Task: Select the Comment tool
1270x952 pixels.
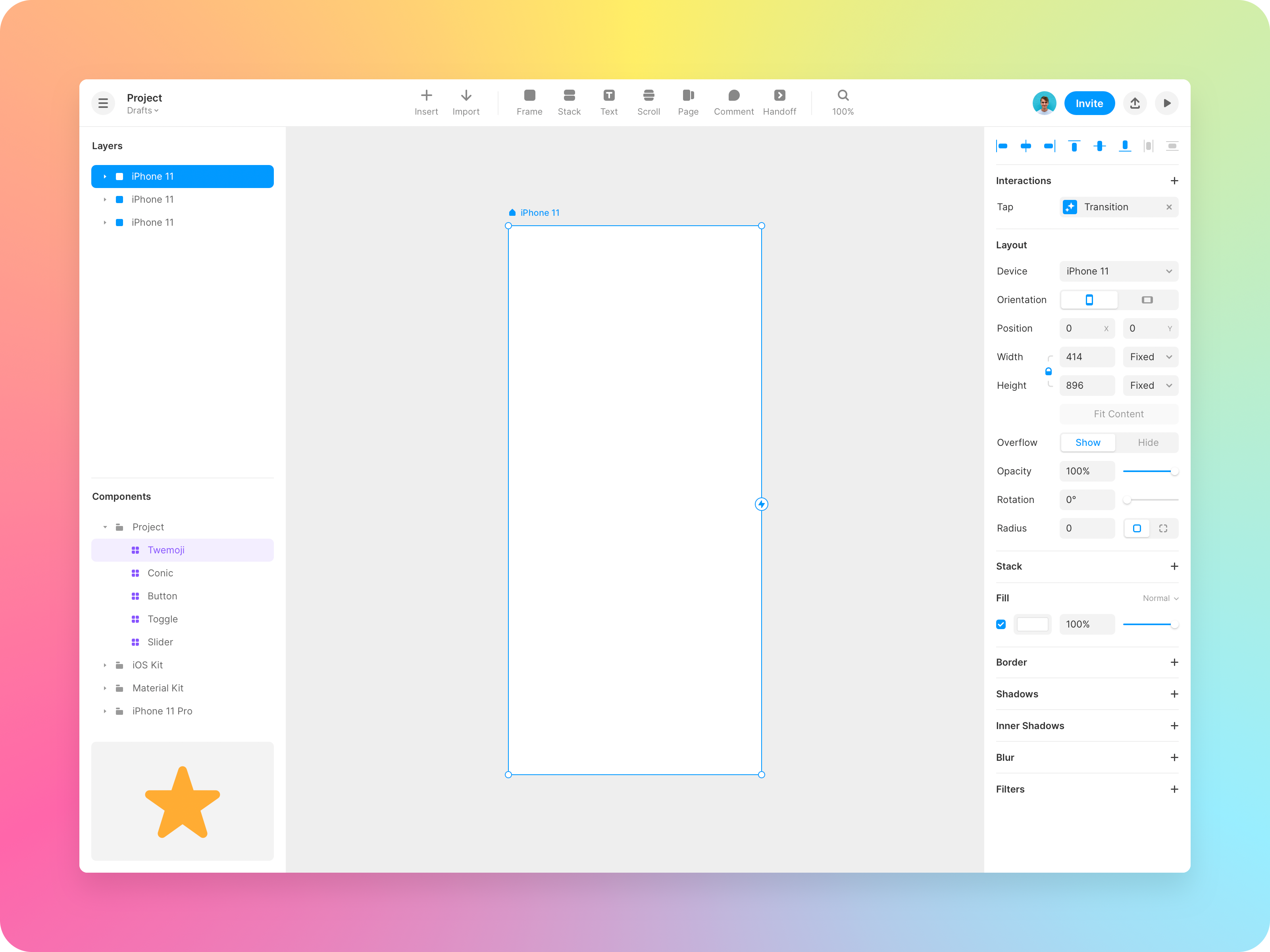Action: click(734, 103)
